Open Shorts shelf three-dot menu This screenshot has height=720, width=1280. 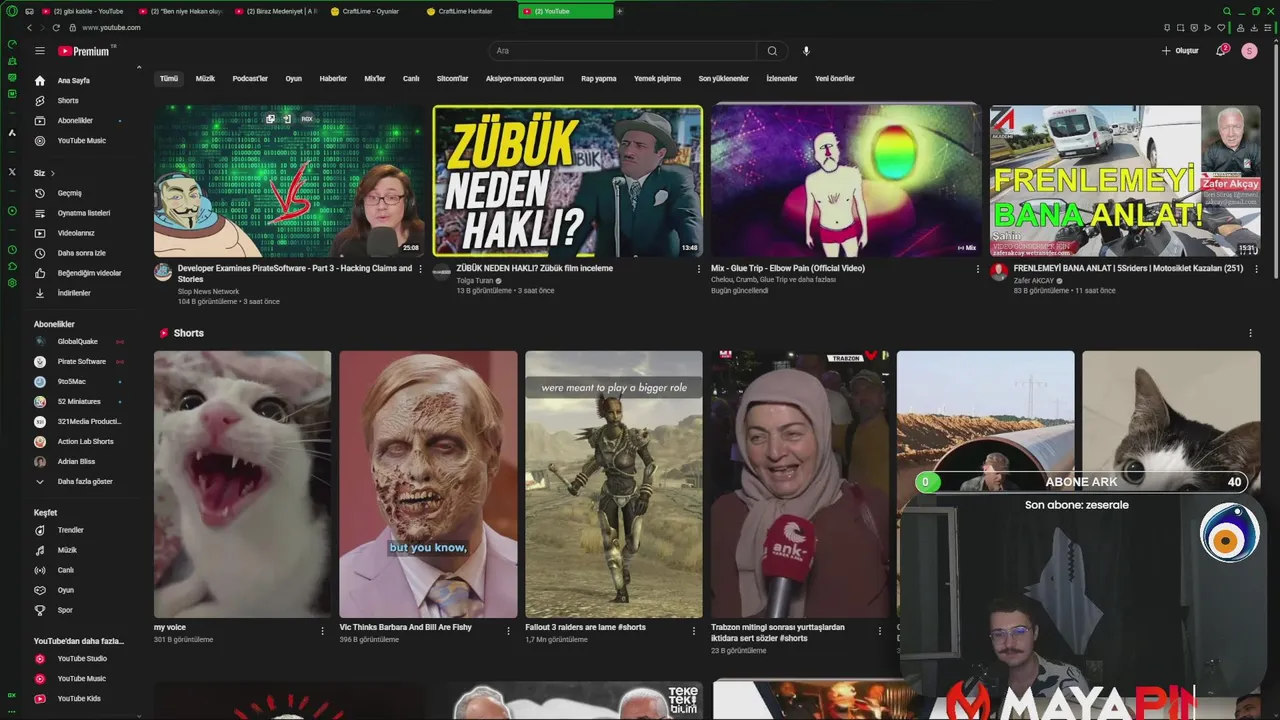[x=1250, y=333]
